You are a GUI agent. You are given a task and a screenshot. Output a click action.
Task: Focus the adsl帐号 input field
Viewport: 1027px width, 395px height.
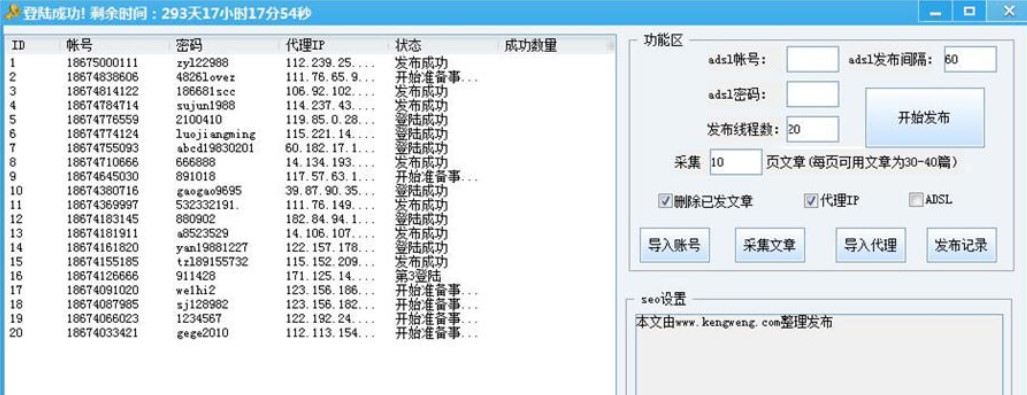click(x=812, y=59)
